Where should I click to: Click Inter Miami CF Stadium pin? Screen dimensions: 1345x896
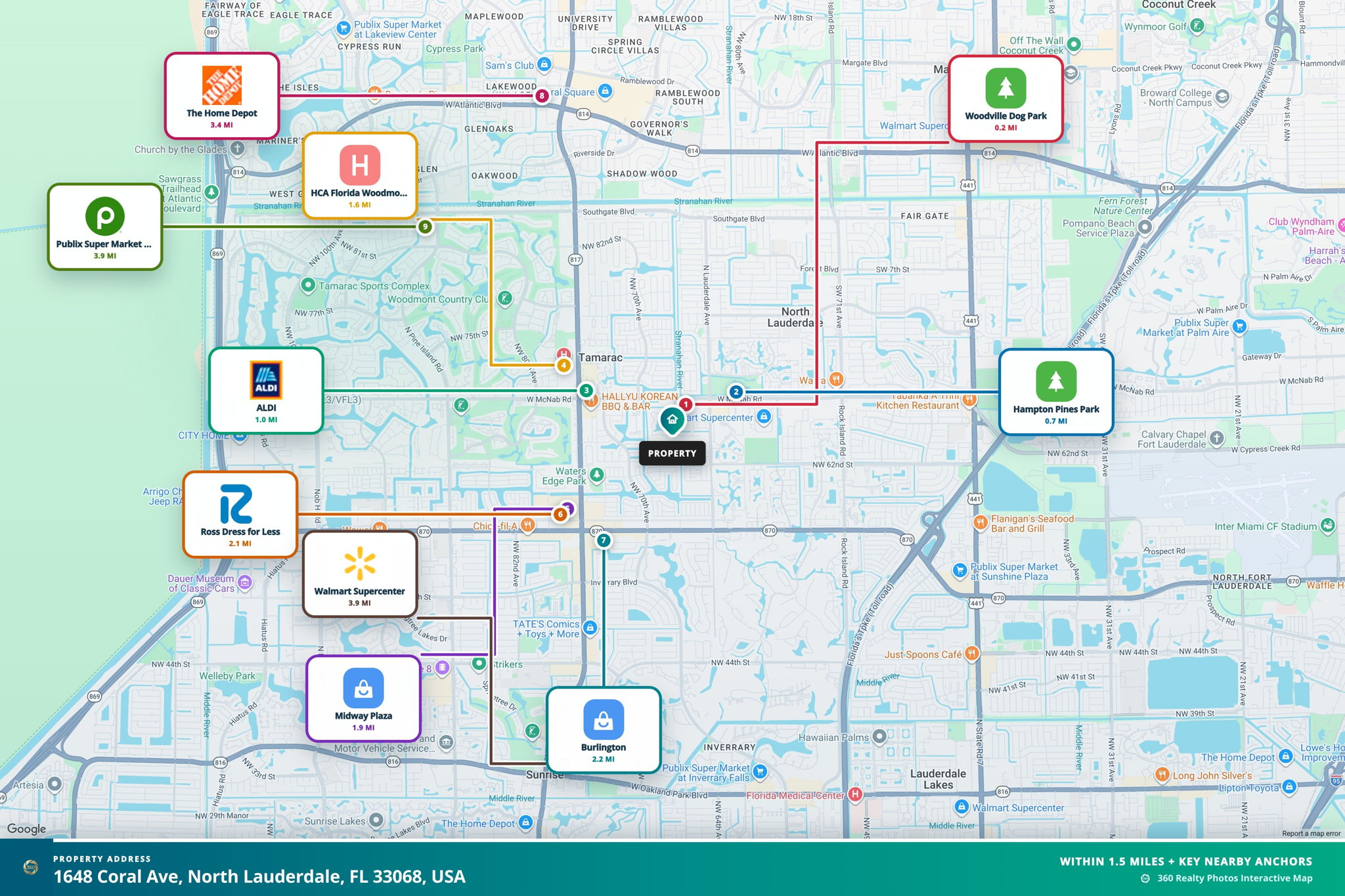(1328, 525)
